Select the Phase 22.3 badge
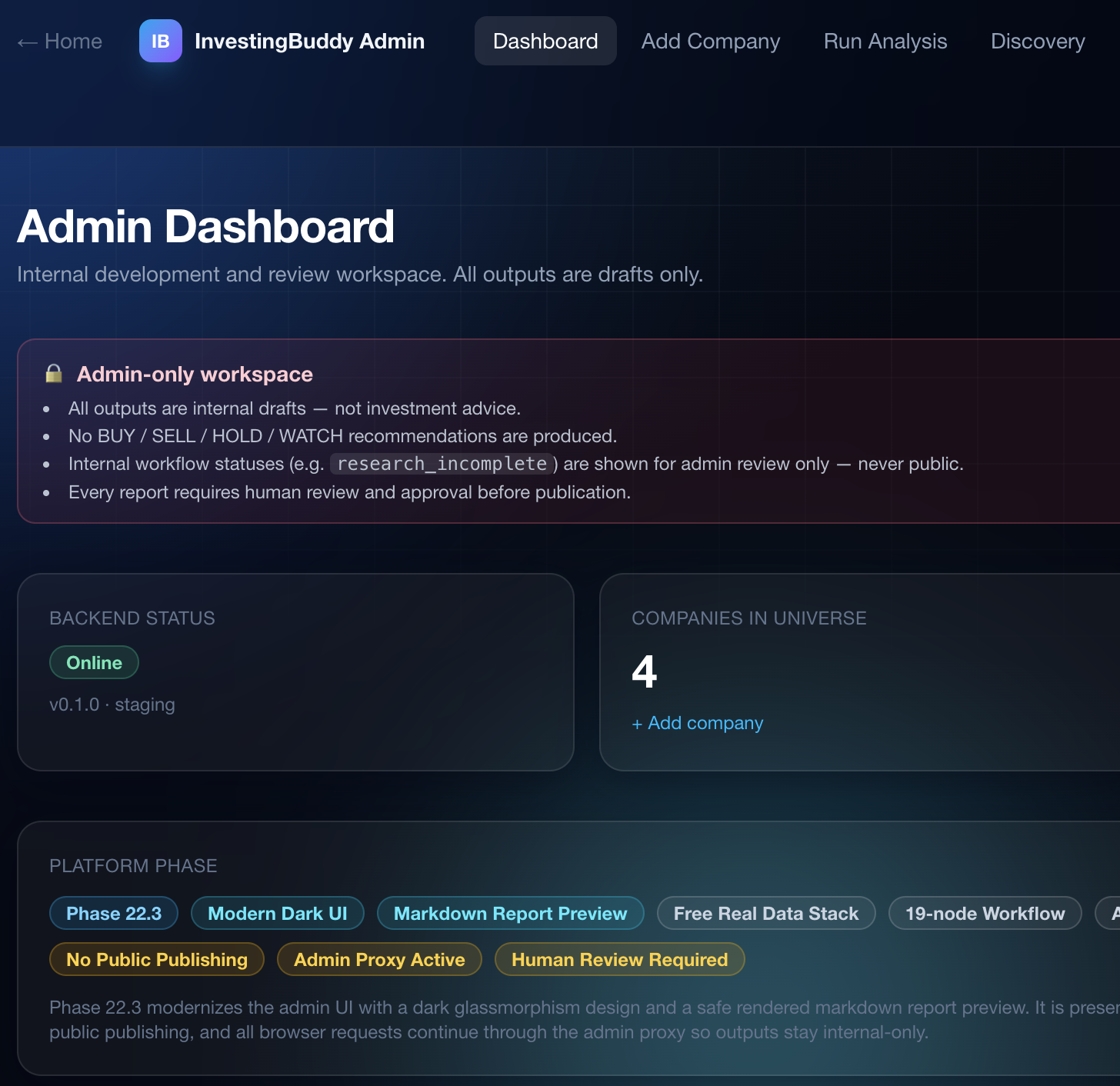 pos(114,913)
